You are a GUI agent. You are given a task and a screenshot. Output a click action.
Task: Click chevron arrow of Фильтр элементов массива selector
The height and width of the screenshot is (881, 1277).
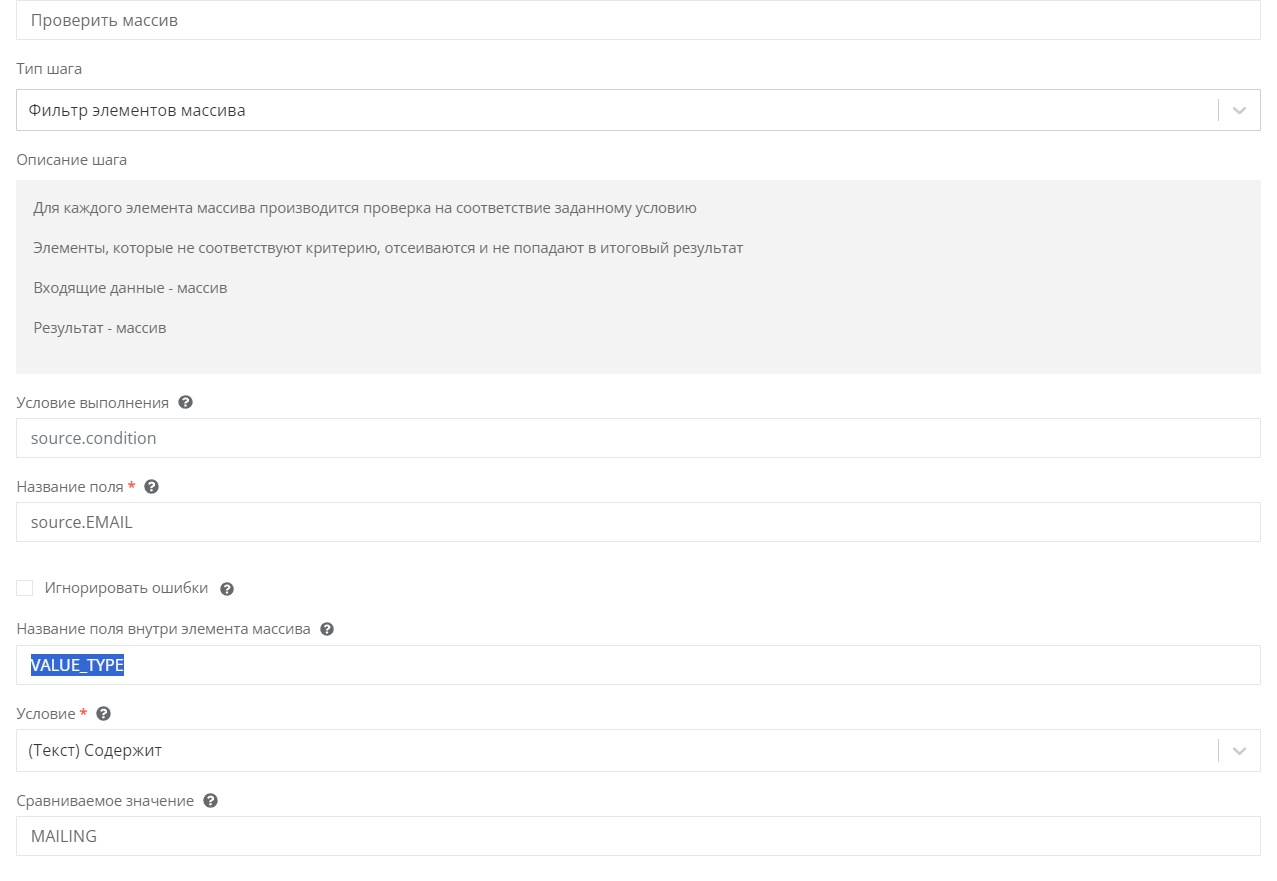click(1240, 111)
